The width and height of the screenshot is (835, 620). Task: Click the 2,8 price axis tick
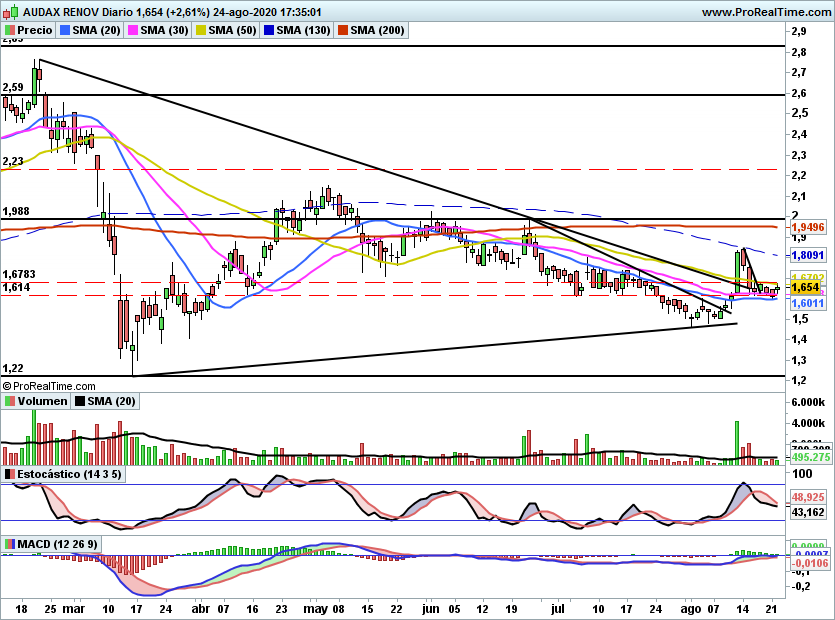[798, 52]
